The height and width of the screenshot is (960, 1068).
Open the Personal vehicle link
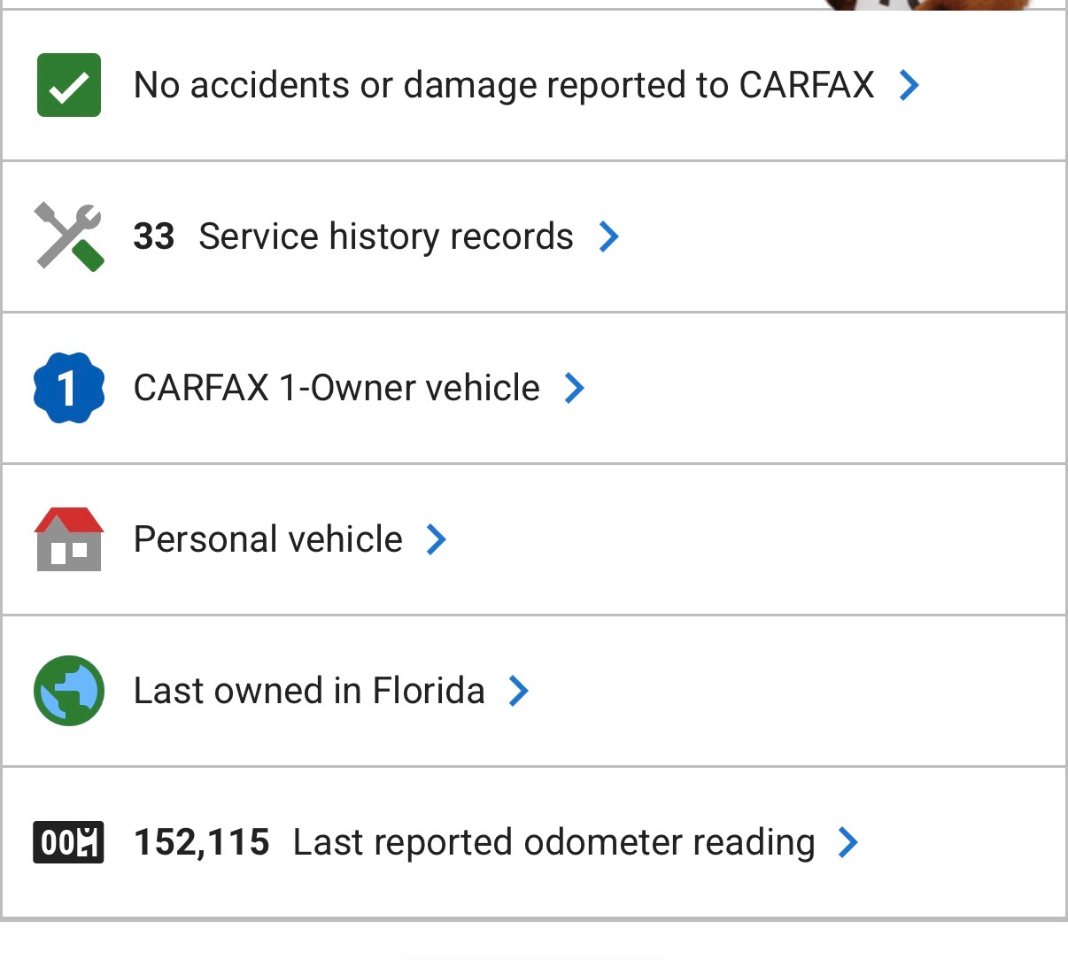pyautogui.click(x=268, y=540)
